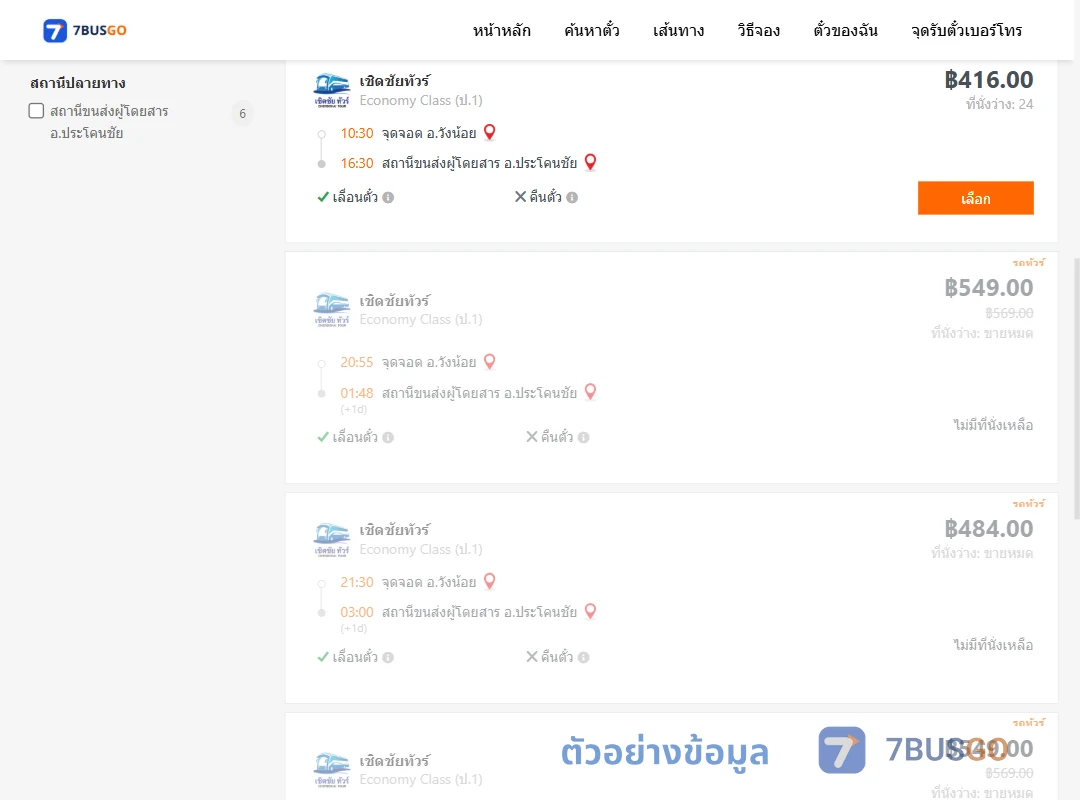Viewport: 1080px width, 800px height.
Task: Open the ตั๋วของฉัน menu item
Action: pos(845,30)
